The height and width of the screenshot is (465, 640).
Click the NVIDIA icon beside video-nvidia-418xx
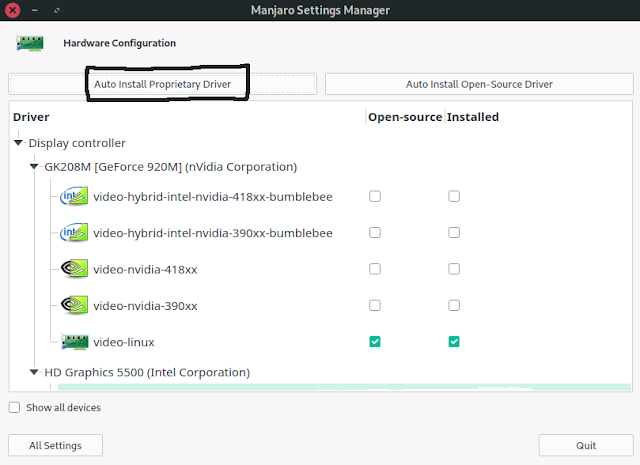pyautogui.click(x=74, y=269)
